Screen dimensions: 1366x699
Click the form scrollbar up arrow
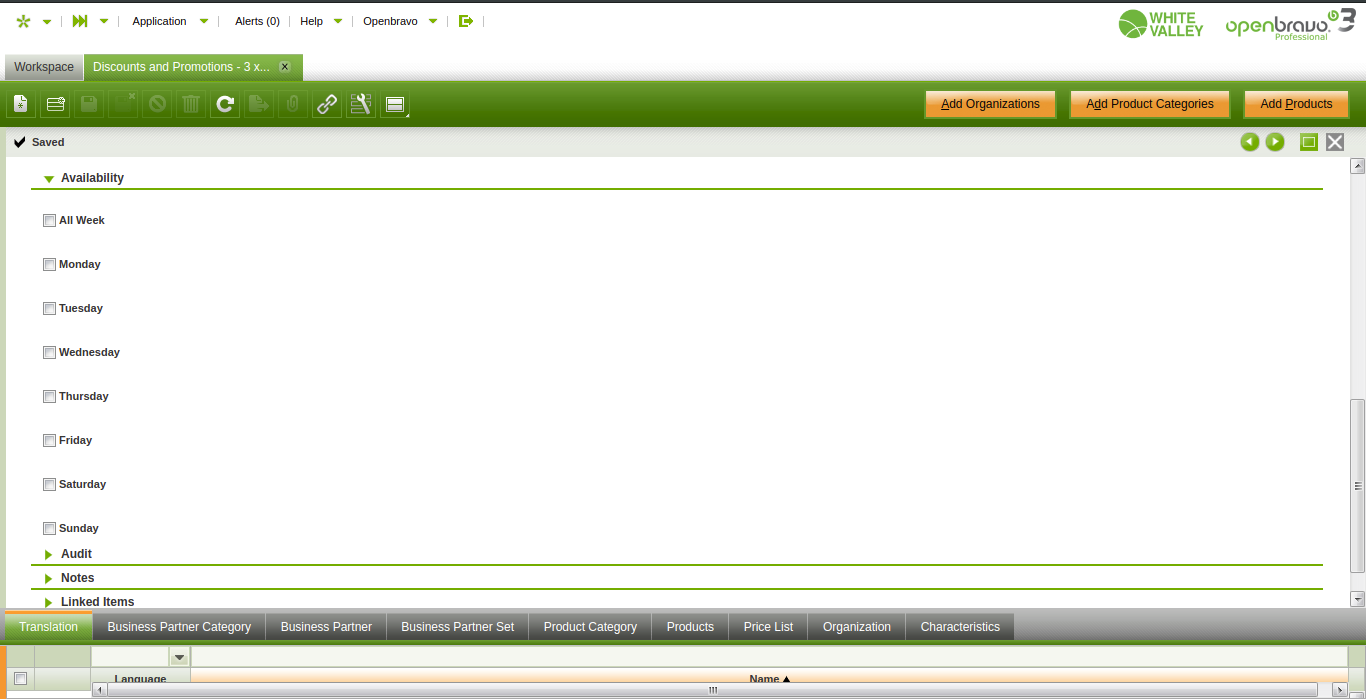pos(1357,166)
